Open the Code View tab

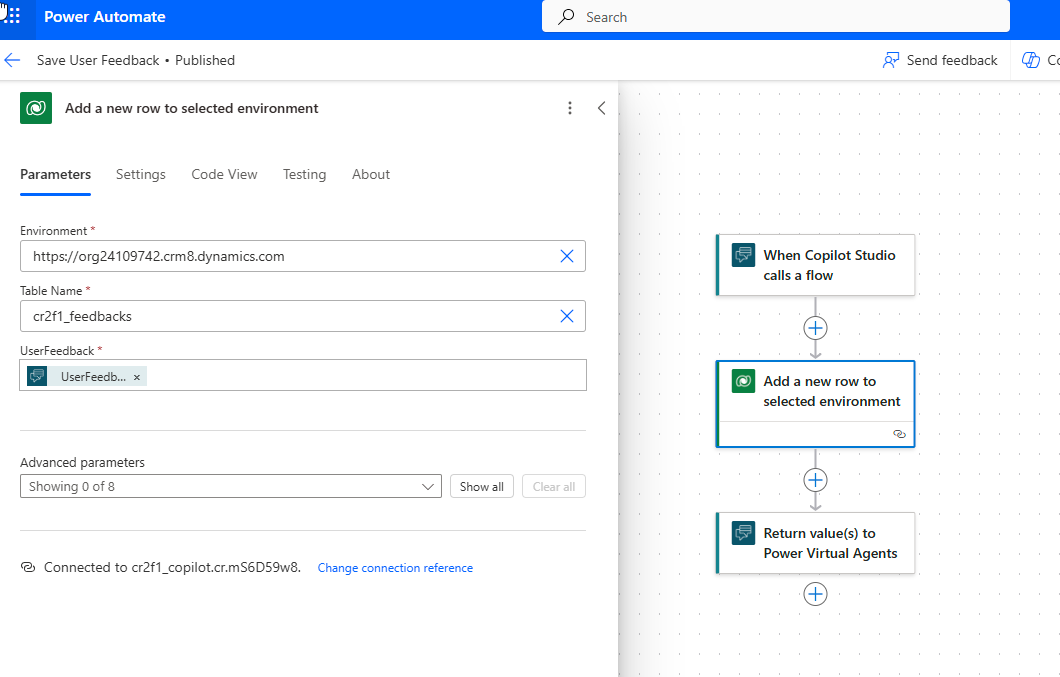point(224,174)
